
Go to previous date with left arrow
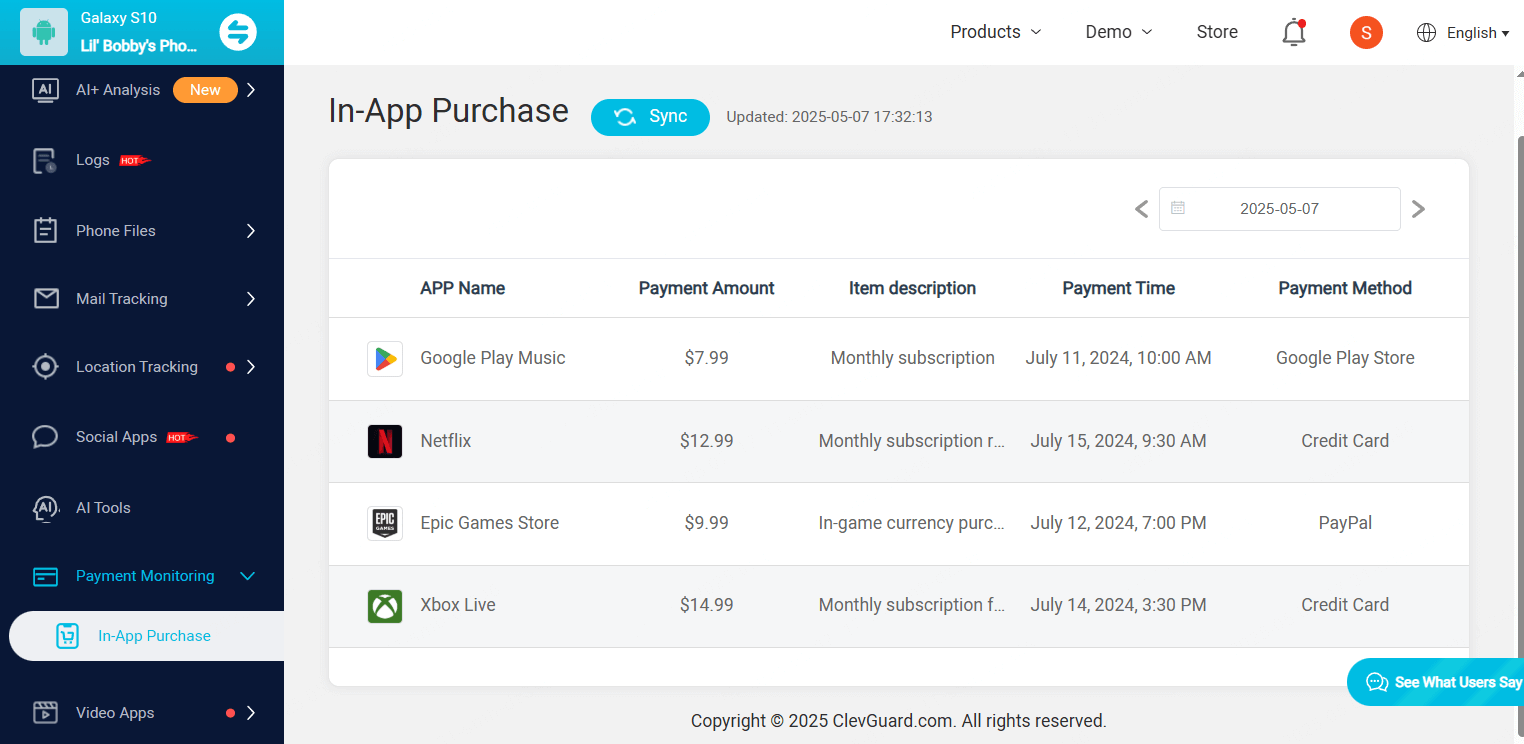pos(1141,209)
